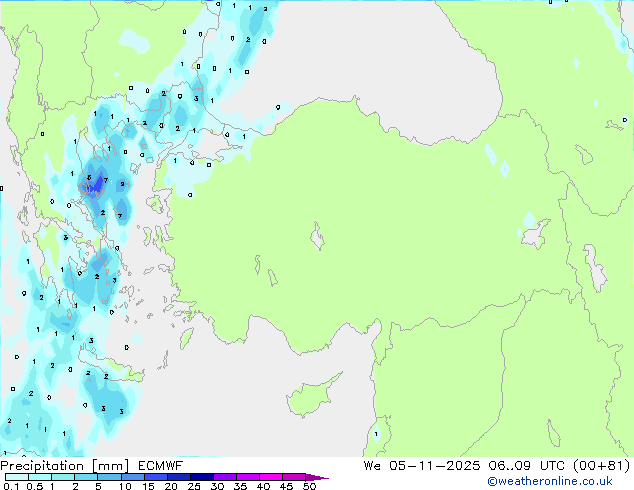Click the 5–10 mm legend color swatch
634x490 pixels.
click(109, 477)
